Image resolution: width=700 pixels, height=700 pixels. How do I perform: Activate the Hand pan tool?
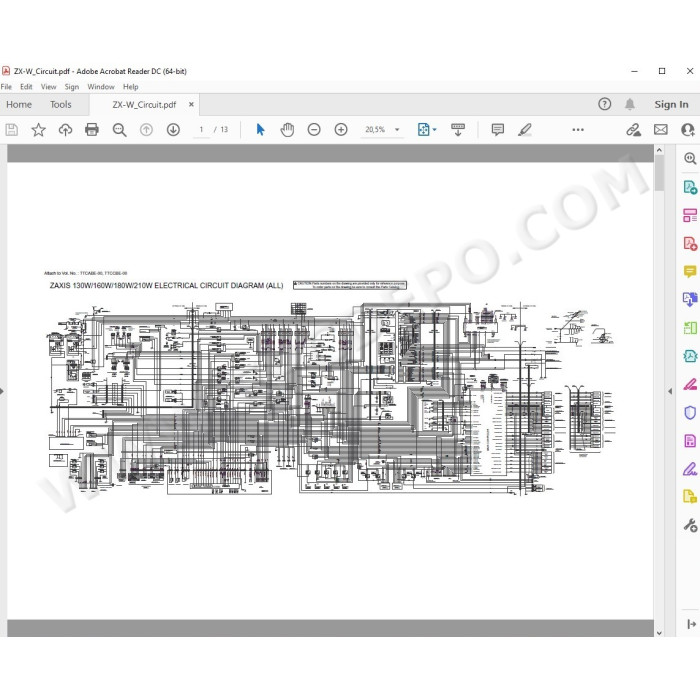pyautogui.click(x=287, y=130)
